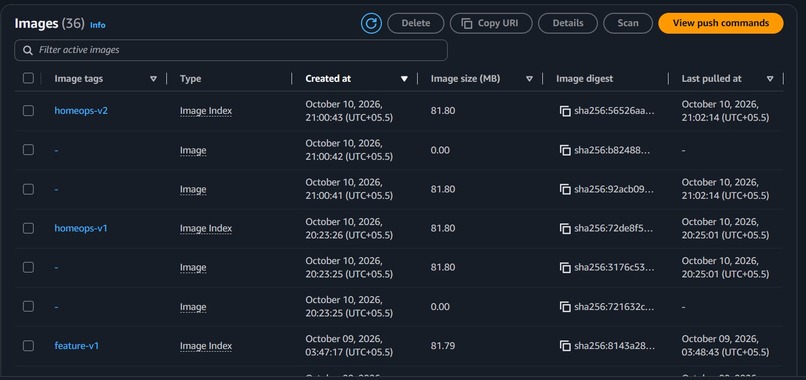
Task: Check row with digest sha256:92acb09
Action: [x=28, y=189]
